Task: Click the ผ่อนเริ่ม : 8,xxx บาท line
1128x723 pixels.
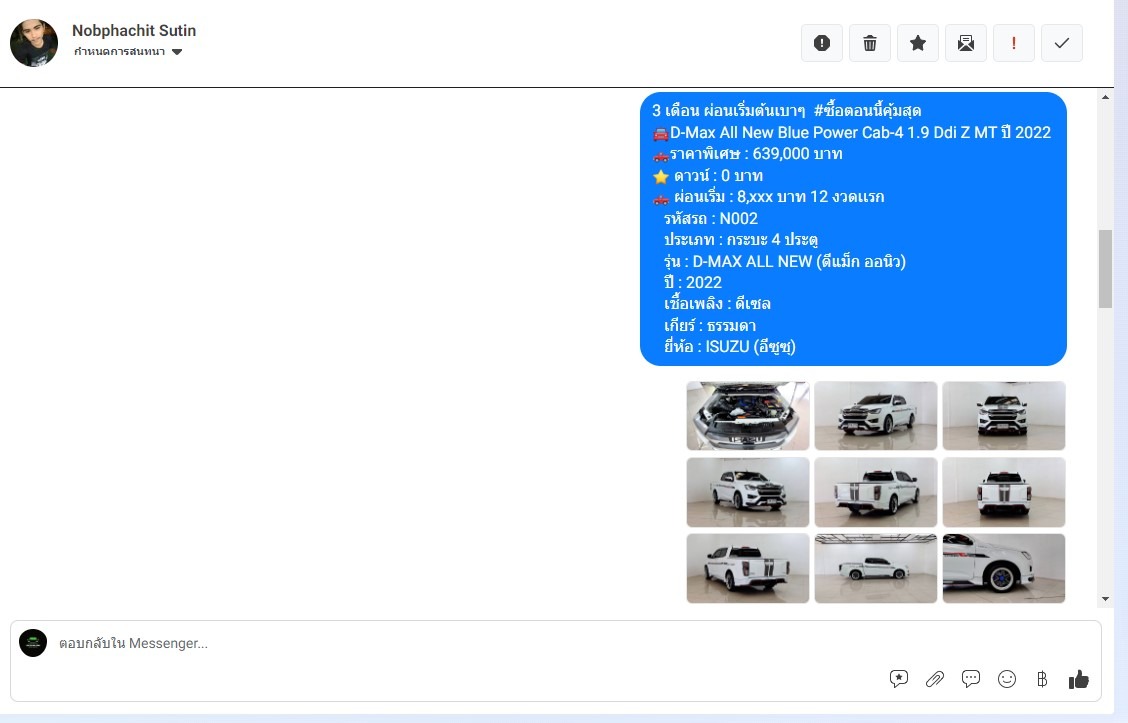Action: pyautogui.click(x=768, y=197)
